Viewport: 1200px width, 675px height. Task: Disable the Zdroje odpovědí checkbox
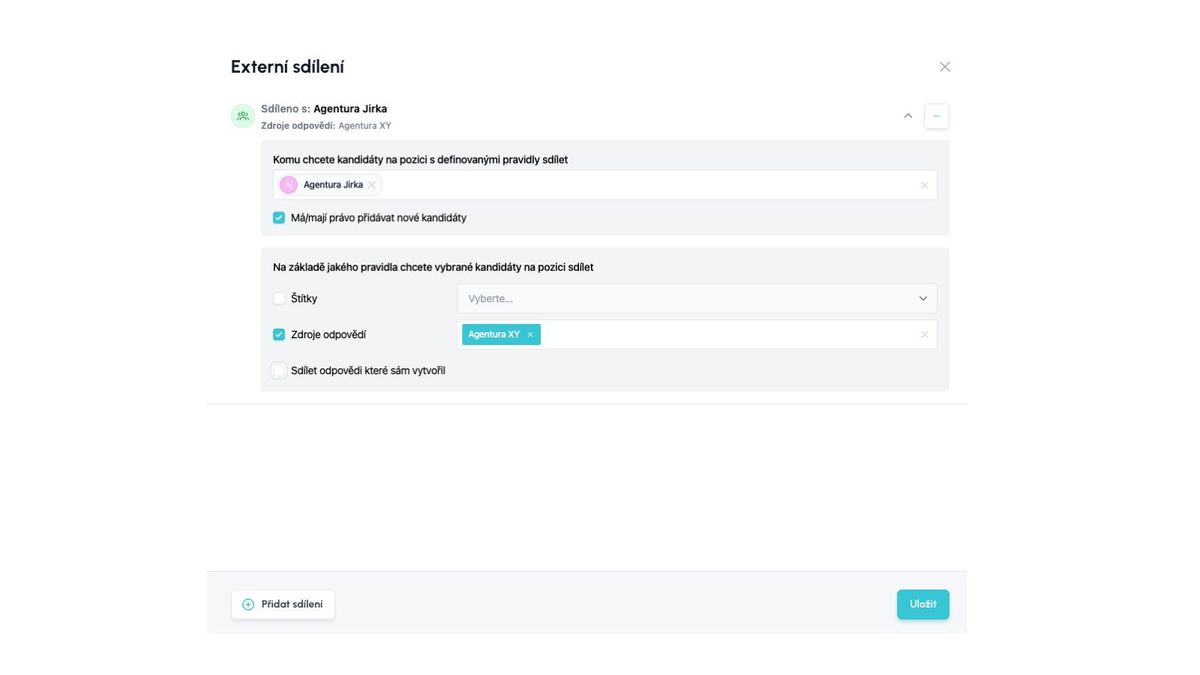279,335
